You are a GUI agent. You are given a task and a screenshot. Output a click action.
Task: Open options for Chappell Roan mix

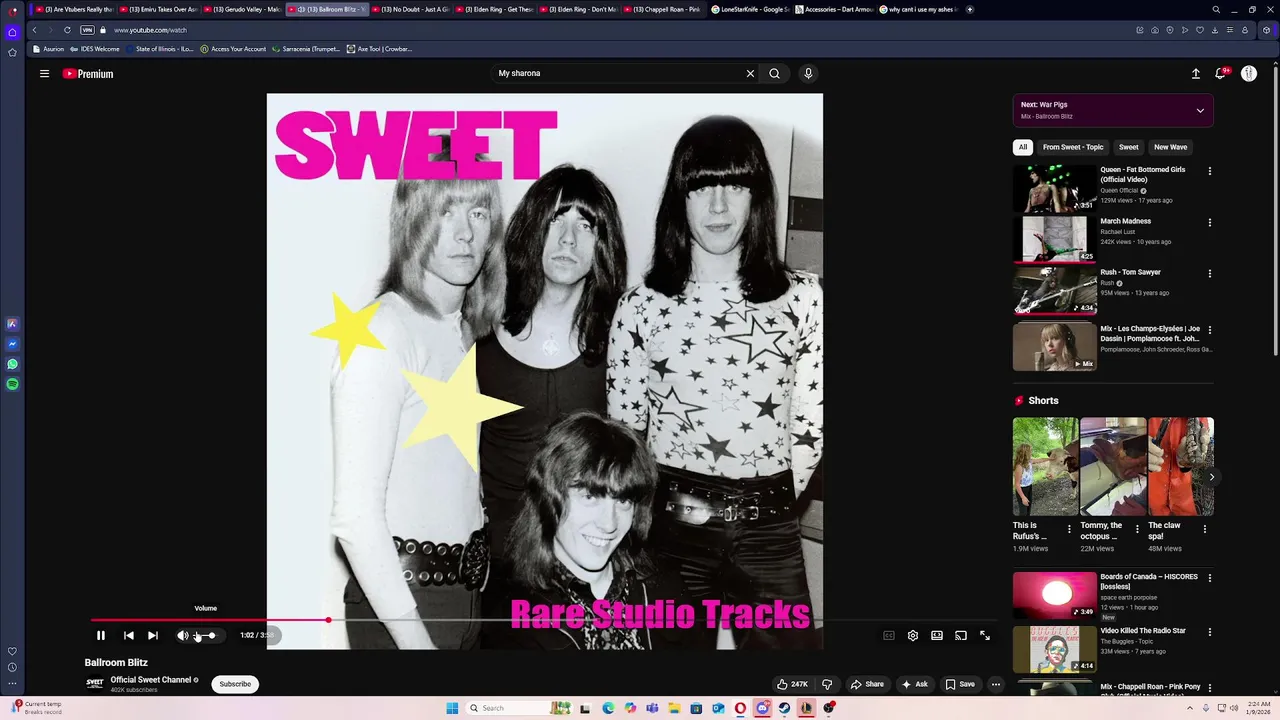coord(1210,688)
